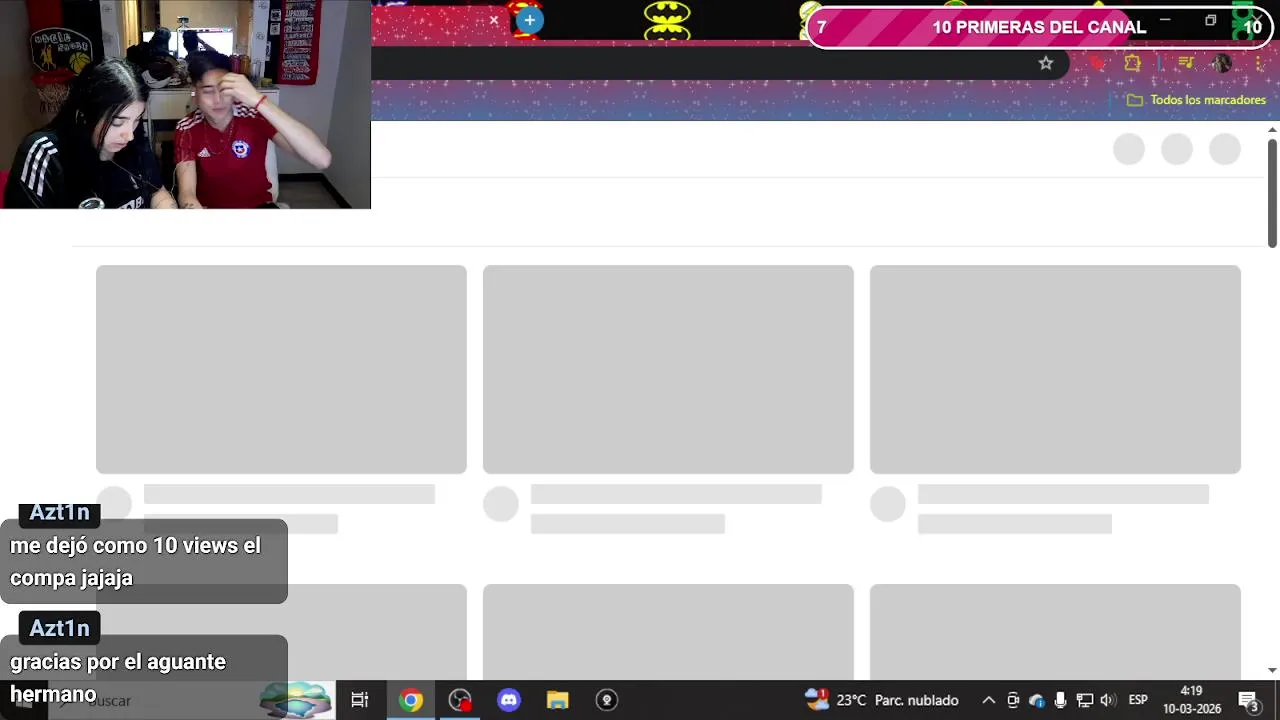Click the Meet Now tray icon
Screen dimensions: 1280x720
(1013, 700)
